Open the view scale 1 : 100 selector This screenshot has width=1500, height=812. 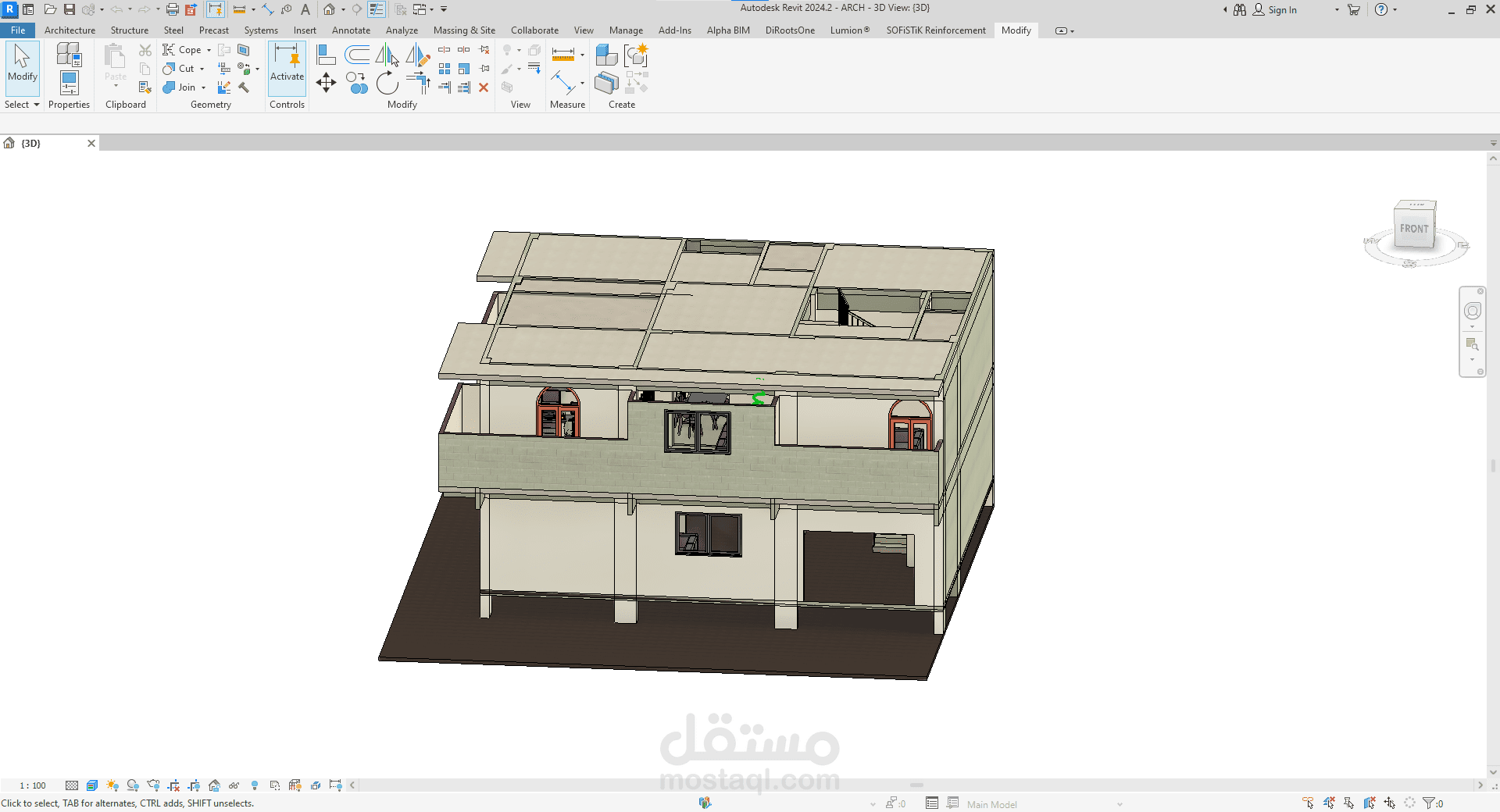33,785
